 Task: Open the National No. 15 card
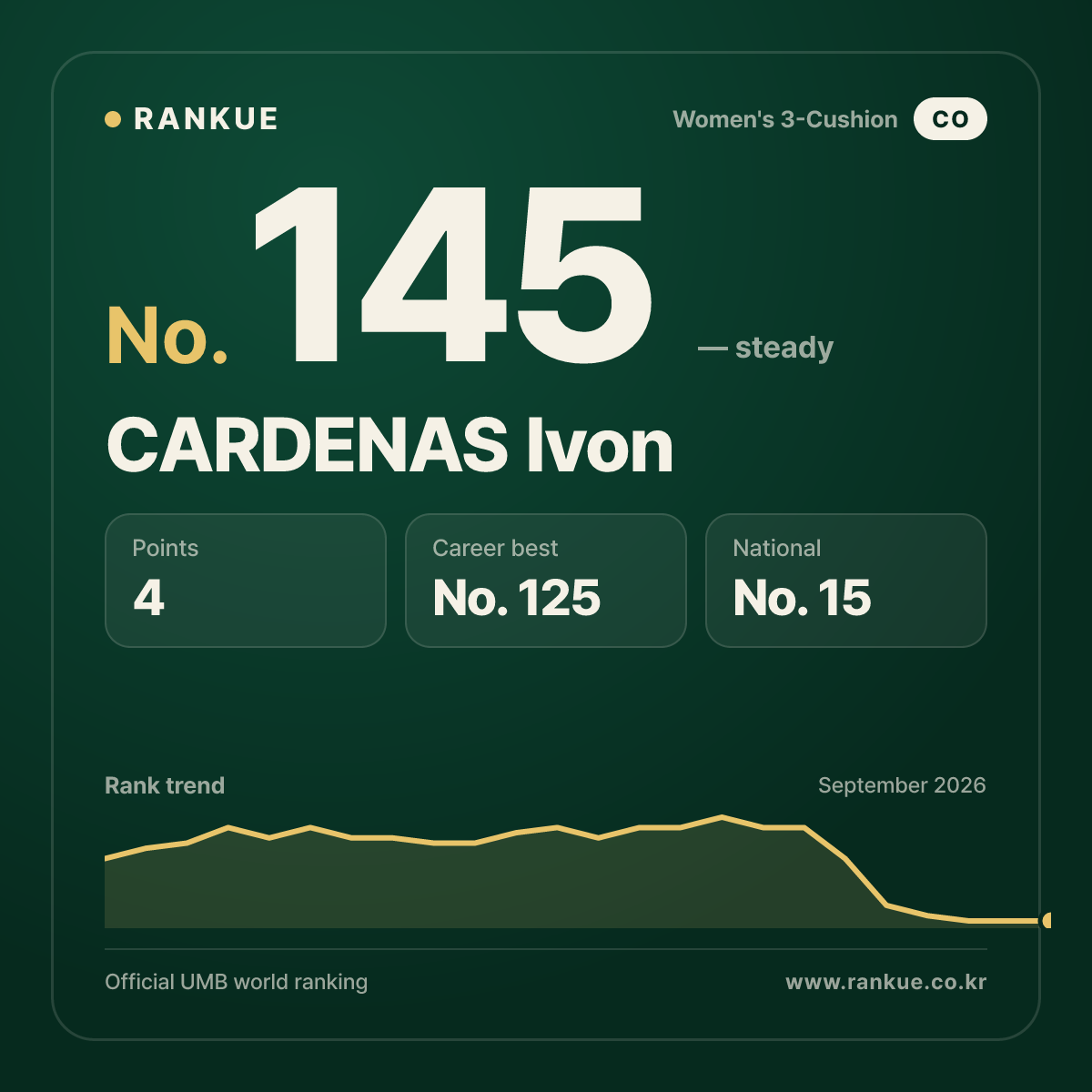(846, 581)
